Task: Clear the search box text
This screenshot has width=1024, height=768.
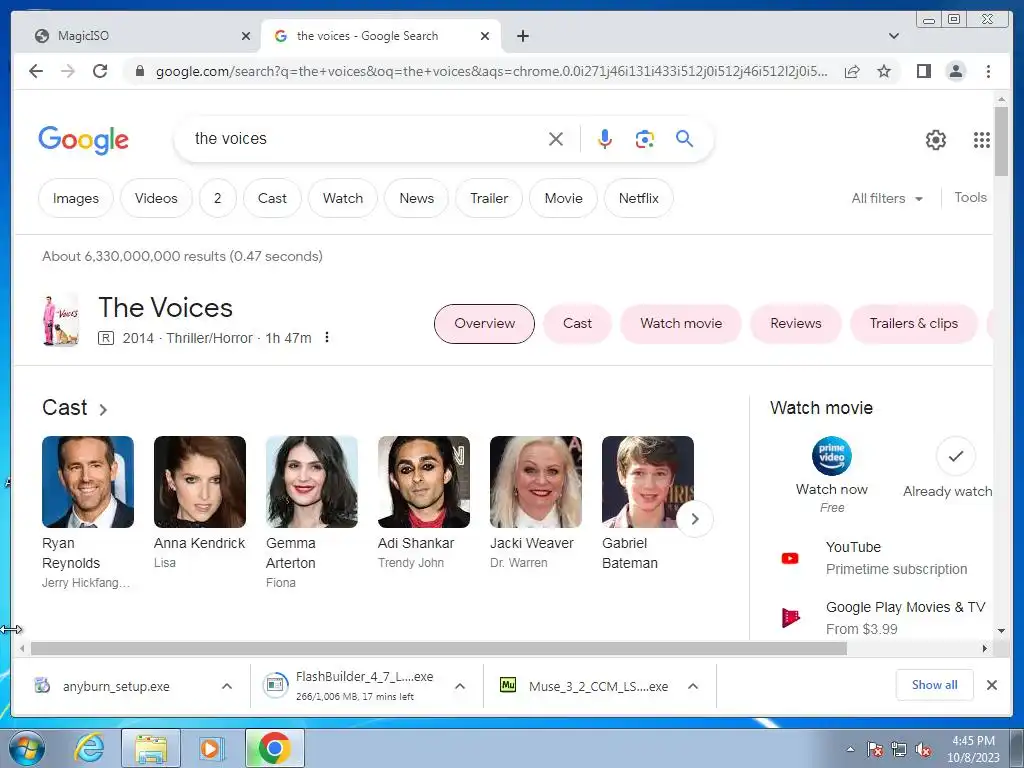Action: (556, 139)
